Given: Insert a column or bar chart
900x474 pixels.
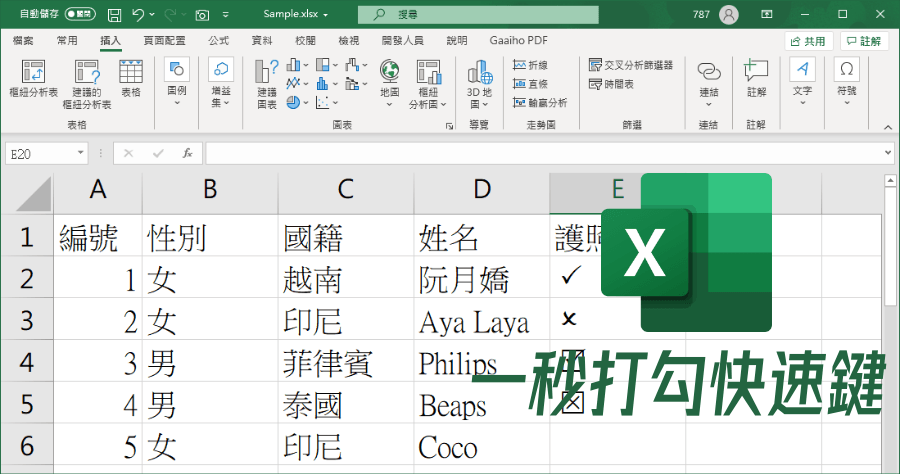Looking at the screenshot, I should (297, 65).
